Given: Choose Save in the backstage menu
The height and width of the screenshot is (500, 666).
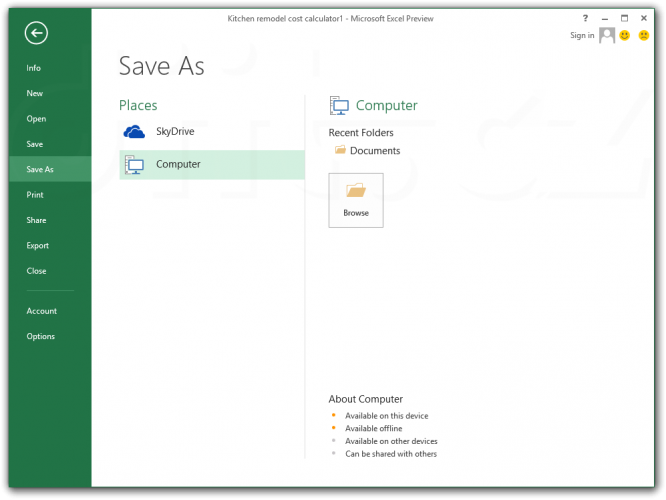Looking at the screenshot, I should click(x=34, y=144).
